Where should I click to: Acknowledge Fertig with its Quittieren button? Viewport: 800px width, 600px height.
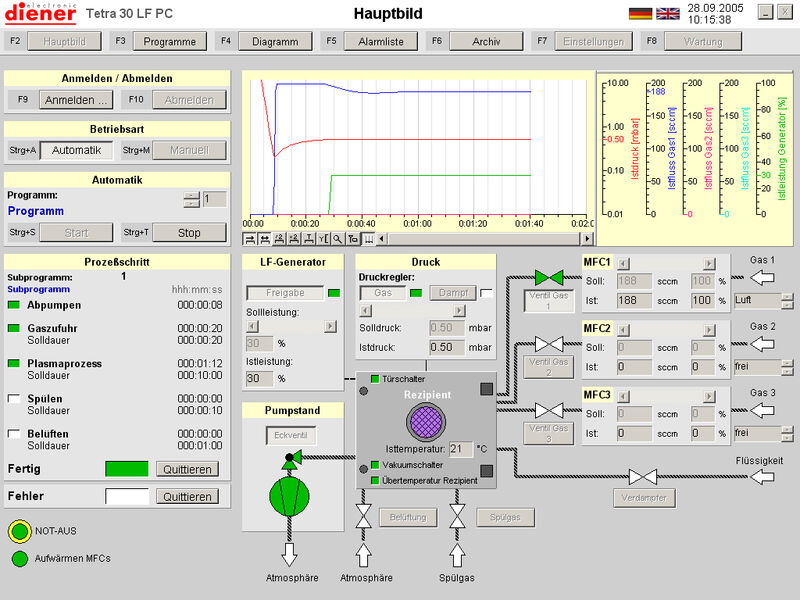(187, 469)
